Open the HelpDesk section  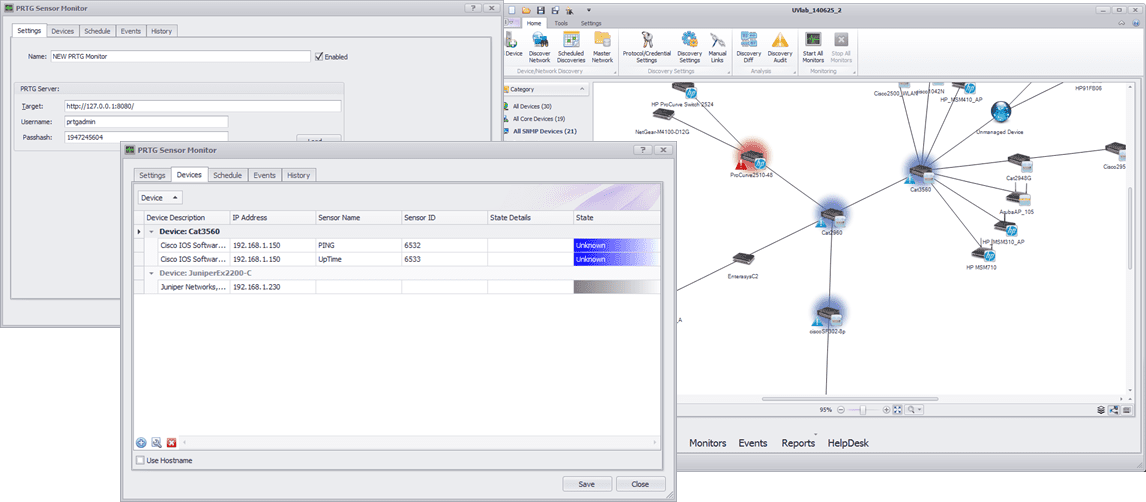848,444
